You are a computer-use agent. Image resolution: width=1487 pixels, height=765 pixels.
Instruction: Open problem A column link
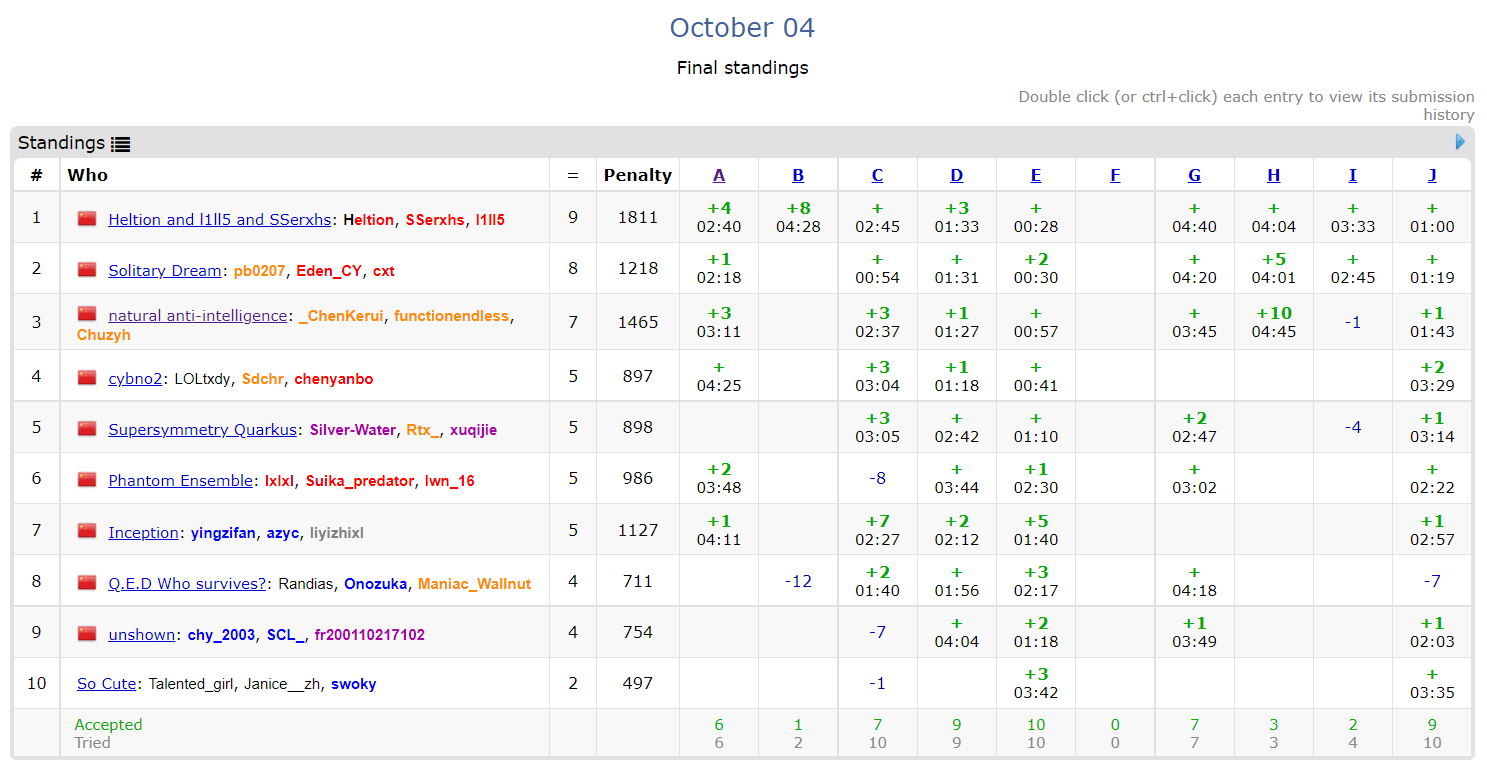coord(719,176)
